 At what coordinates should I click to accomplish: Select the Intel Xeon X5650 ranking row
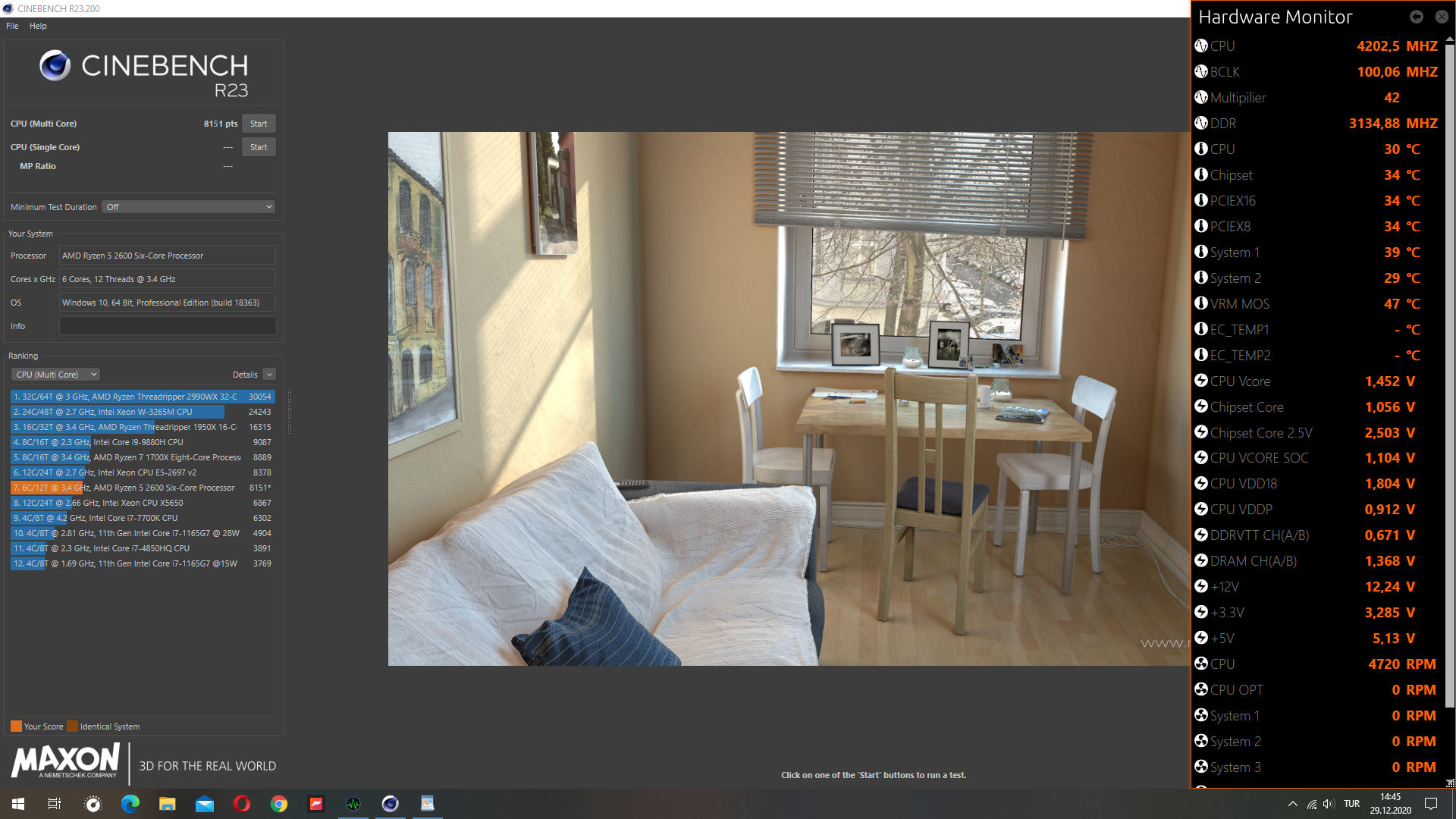click(143, 503)
